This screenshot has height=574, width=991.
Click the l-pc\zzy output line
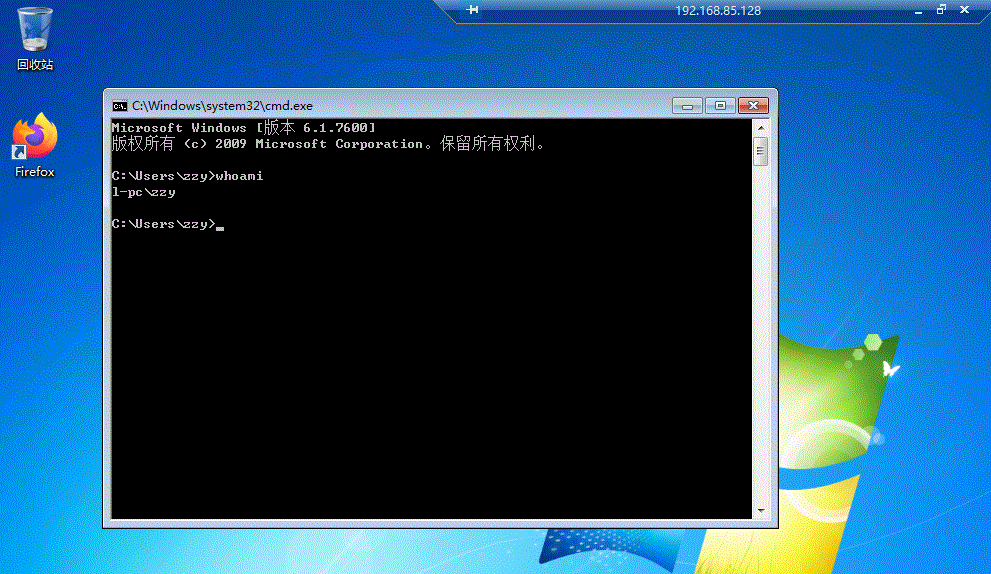coord(143,192)
